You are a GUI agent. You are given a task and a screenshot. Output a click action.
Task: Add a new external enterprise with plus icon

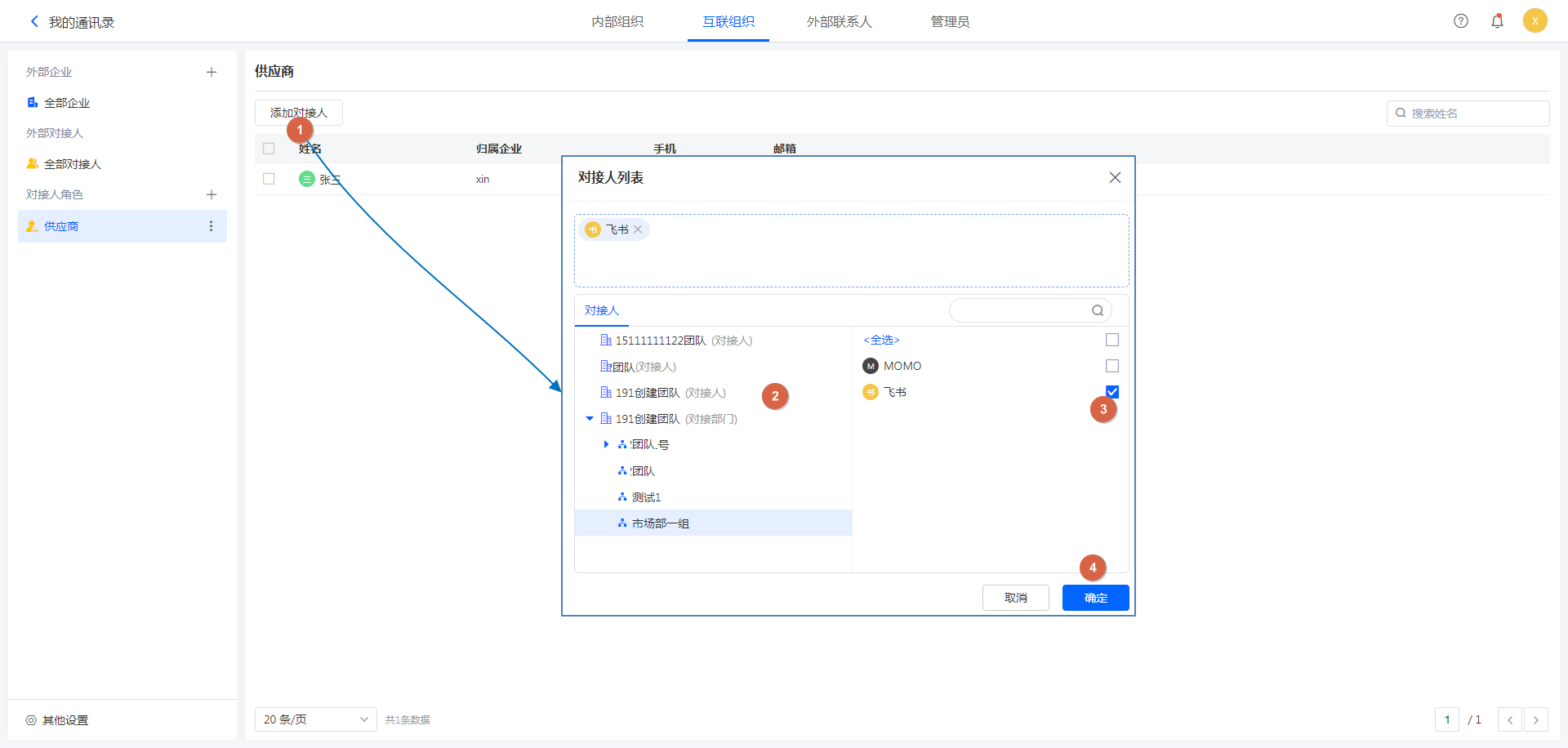tap(211, 73)
